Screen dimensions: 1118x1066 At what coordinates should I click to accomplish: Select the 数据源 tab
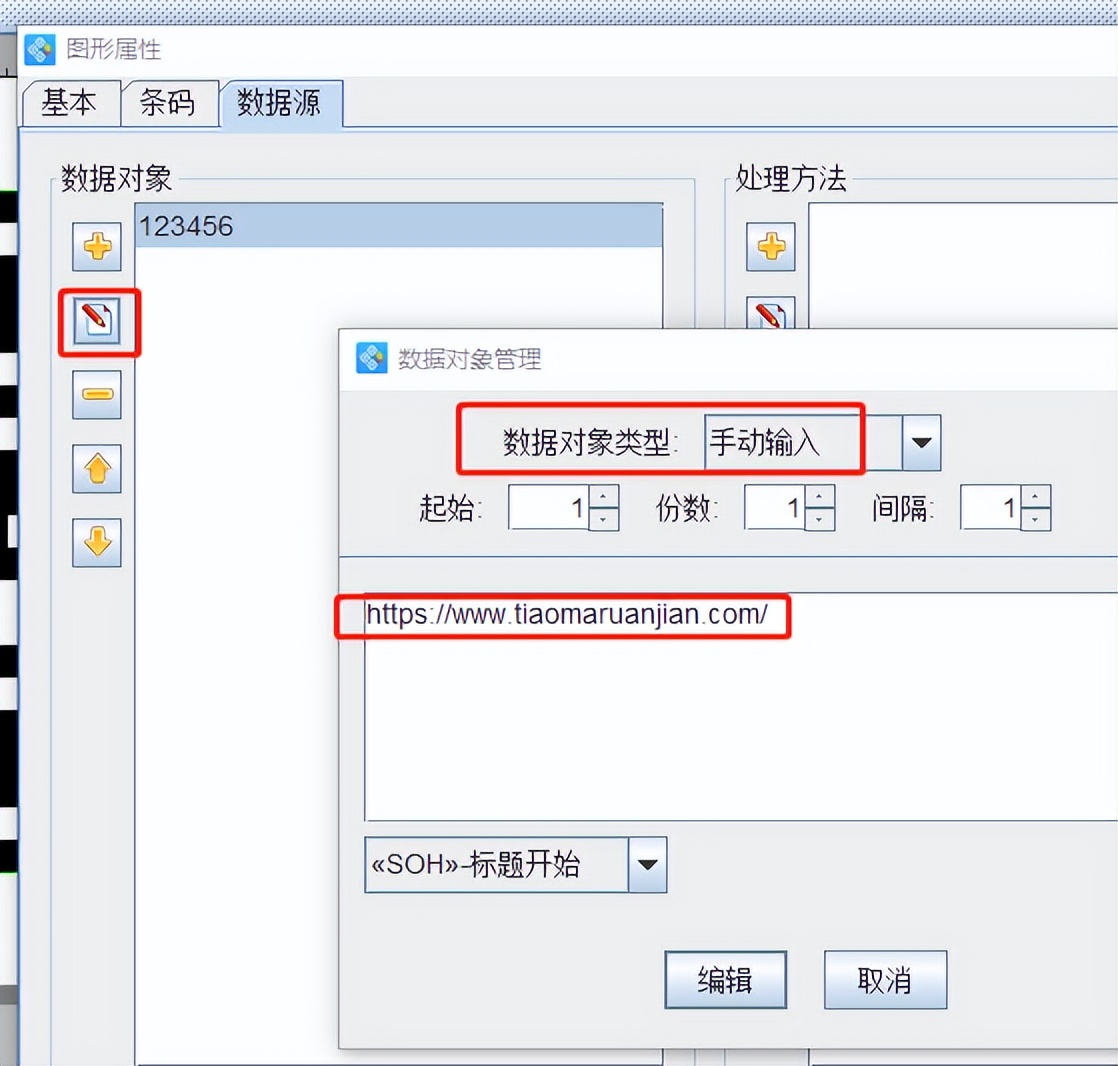(280, 103)
